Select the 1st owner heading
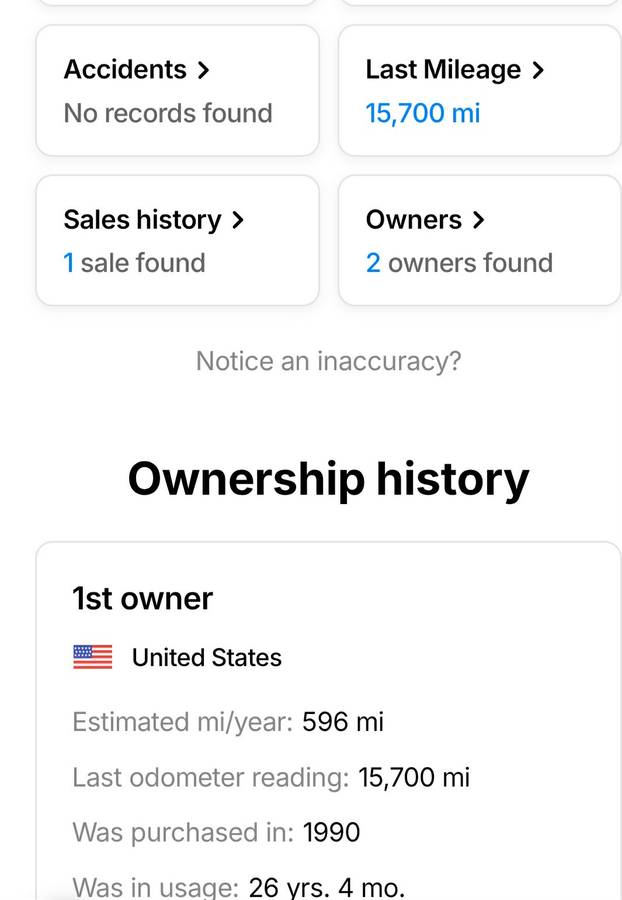This screenshot has height=900, width=622. (x=142, y=599)
